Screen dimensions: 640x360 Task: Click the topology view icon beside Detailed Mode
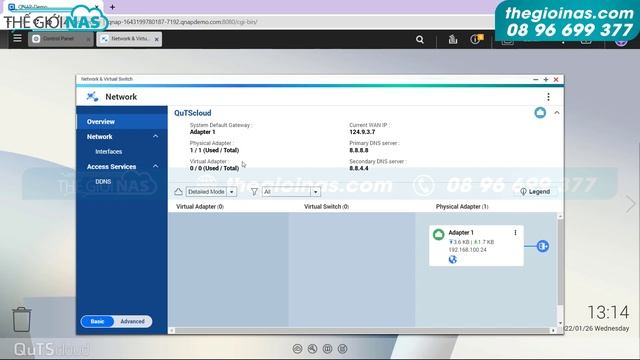click(178, 191)
